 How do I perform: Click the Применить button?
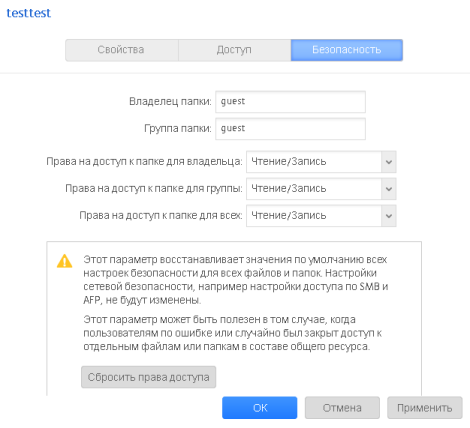click(425, 408)
